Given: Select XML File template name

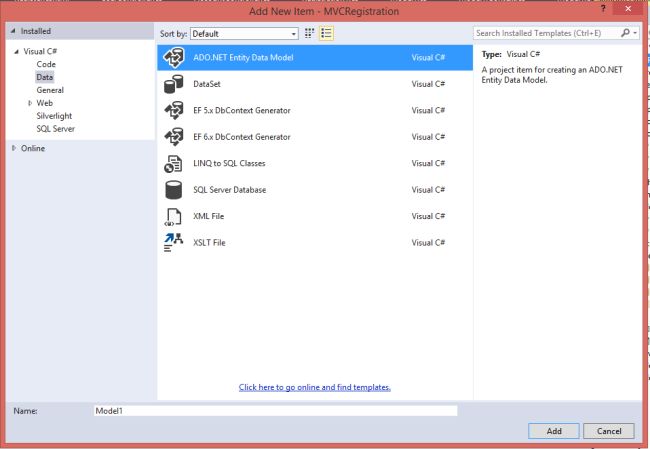Looking at the screenshot, I should click(209, 216).
